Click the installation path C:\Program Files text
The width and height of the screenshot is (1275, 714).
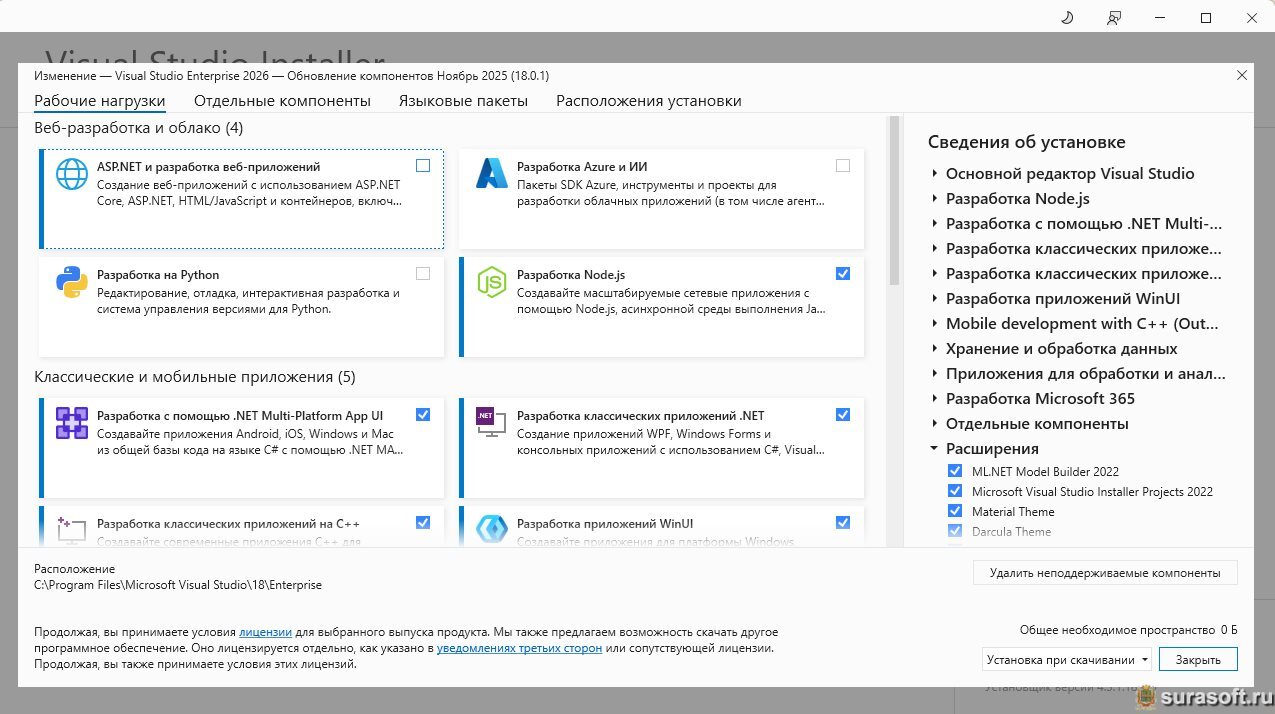178,585
